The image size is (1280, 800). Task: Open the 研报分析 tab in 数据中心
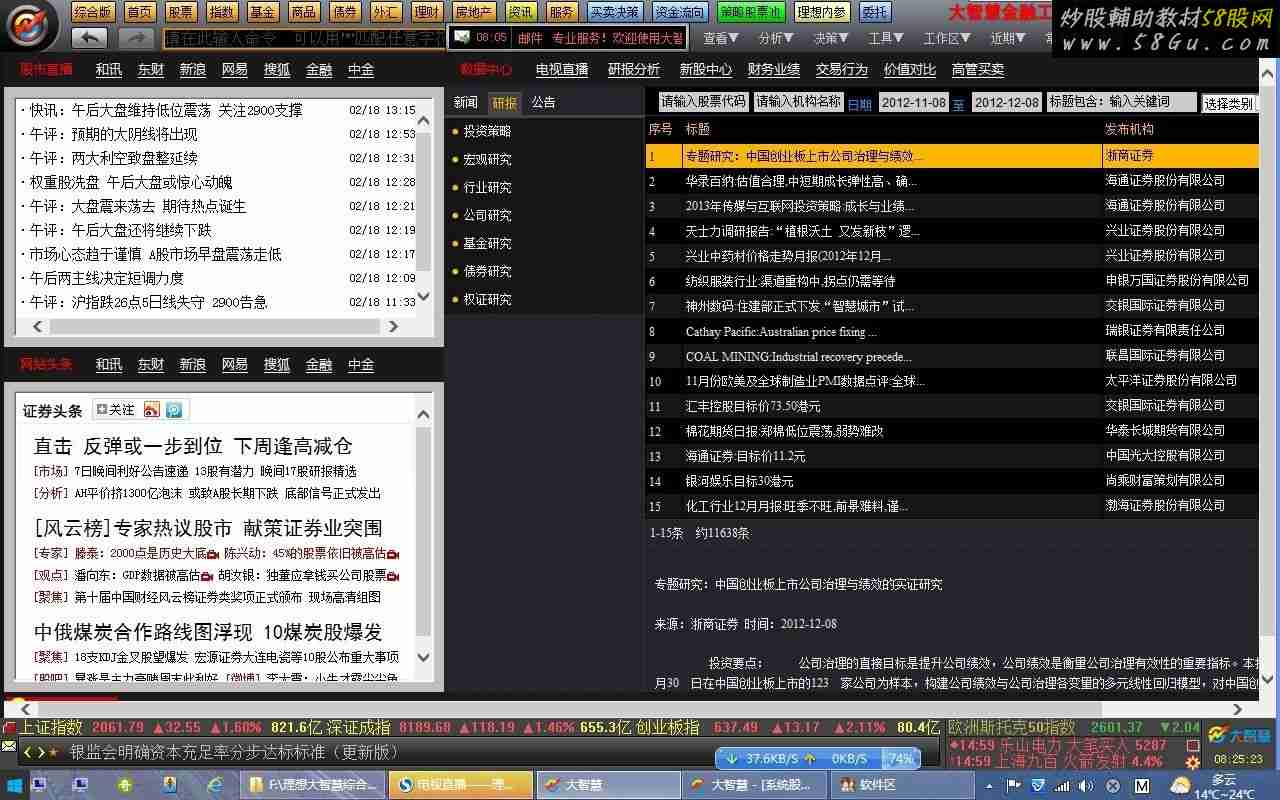click(x=634, y=69)
